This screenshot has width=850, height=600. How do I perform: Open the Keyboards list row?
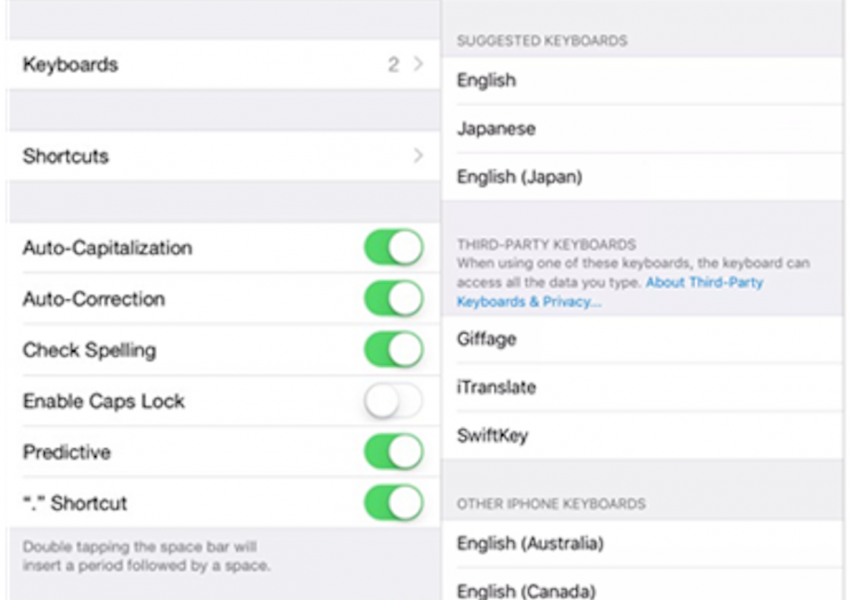[200, 65]
